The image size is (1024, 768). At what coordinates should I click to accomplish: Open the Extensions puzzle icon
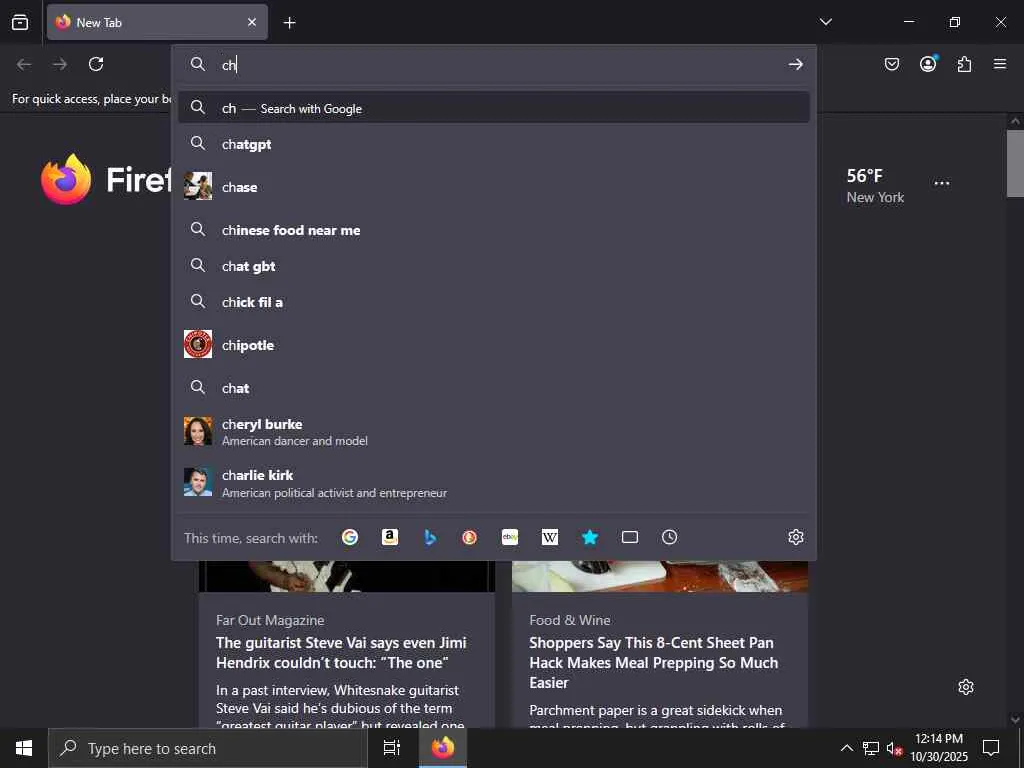pos(964,64)
